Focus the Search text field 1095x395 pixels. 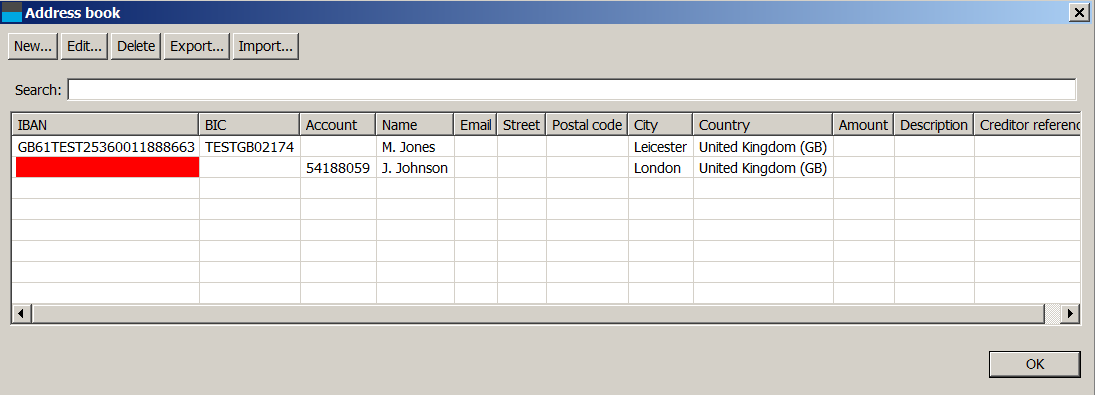tap(571, 90)
